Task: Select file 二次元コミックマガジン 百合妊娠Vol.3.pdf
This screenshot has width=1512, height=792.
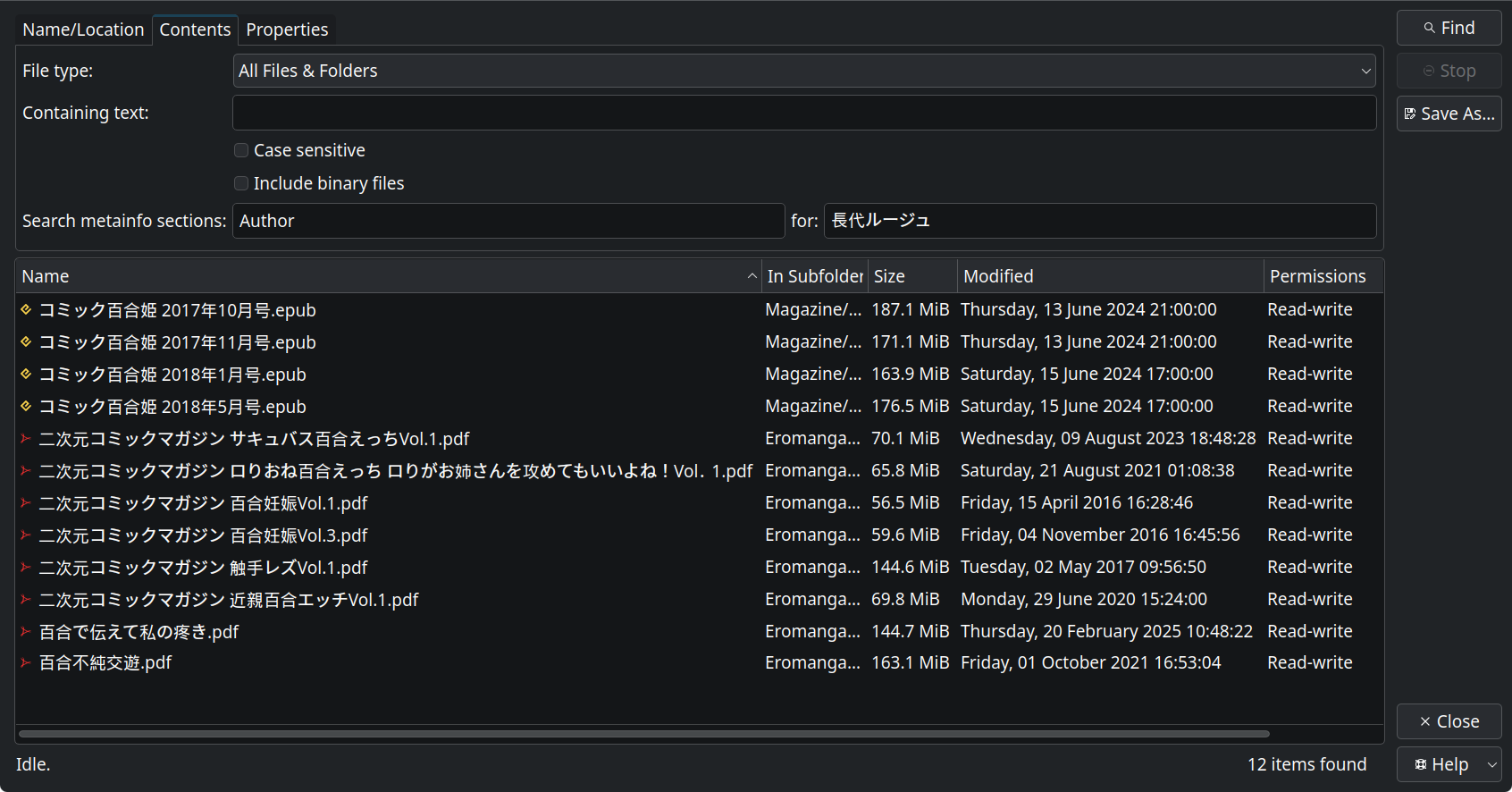Action: tap(203, 535)
